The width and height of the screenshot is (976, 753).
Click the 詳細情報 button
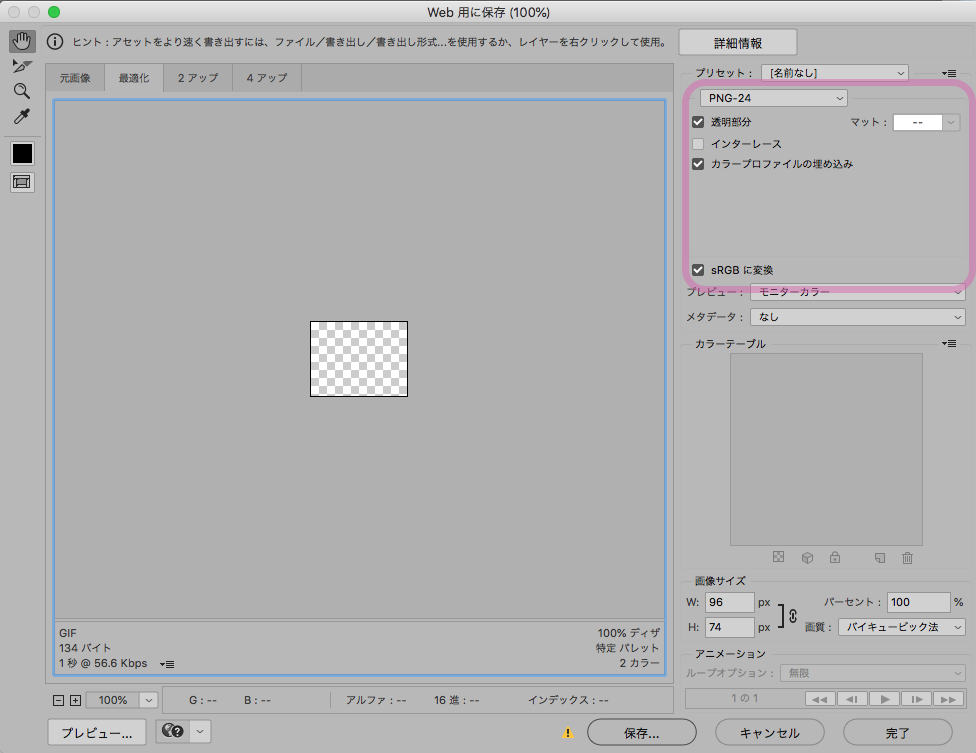click(738, 43)
